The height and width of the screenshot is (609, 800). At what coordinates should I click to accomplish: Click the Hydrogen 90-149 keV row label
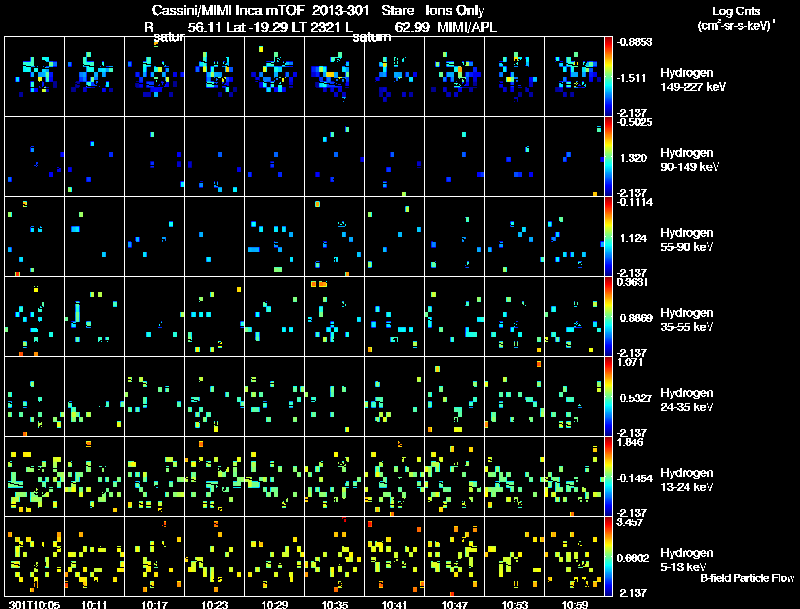pyautogui.click(x=686, y=160)
